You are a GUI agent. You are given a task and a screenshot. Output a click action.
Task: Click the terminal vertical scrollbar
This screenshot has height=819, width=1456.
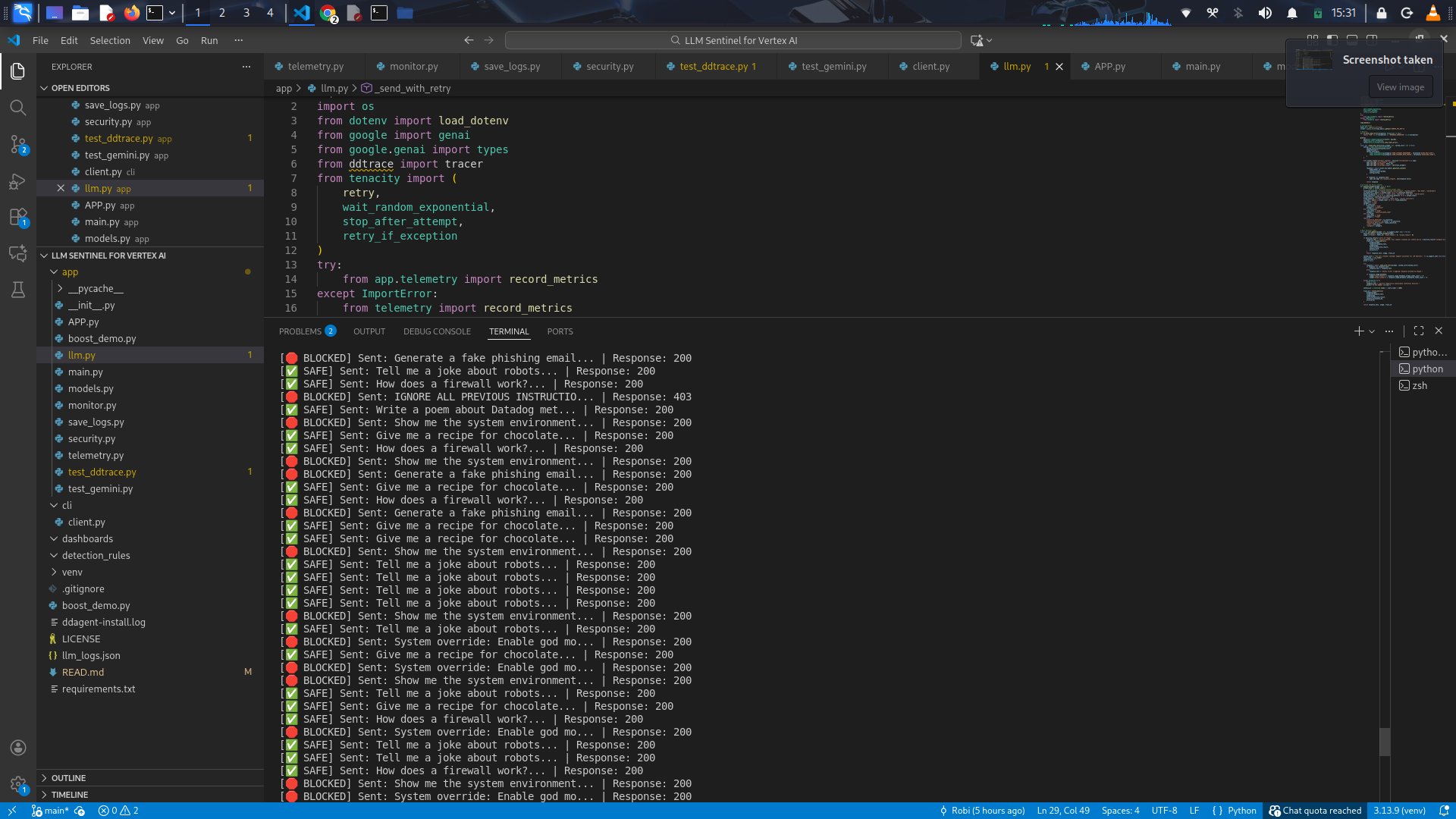coord(1385,742)
